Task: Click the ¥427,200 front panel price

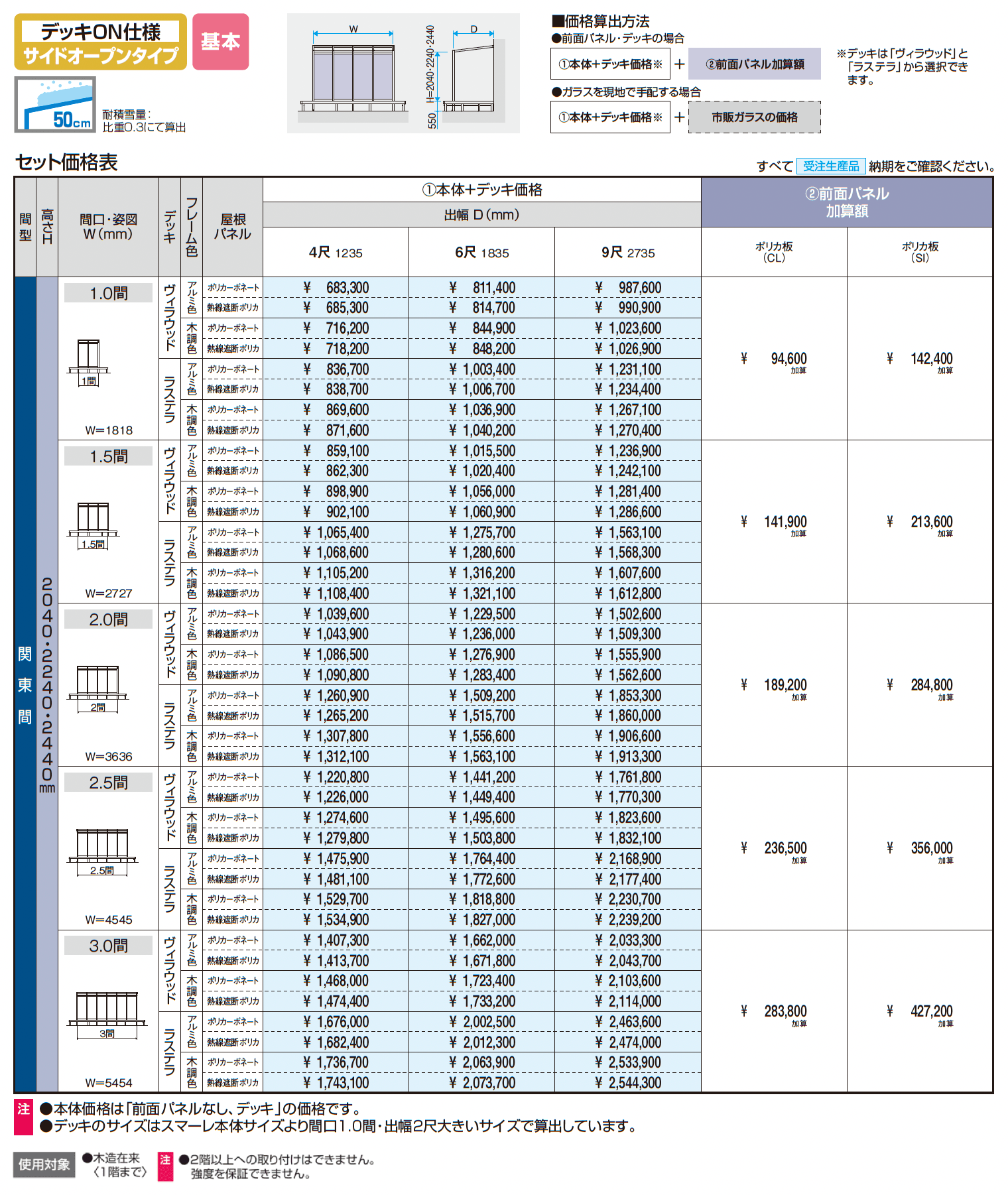Action: 931,1011
